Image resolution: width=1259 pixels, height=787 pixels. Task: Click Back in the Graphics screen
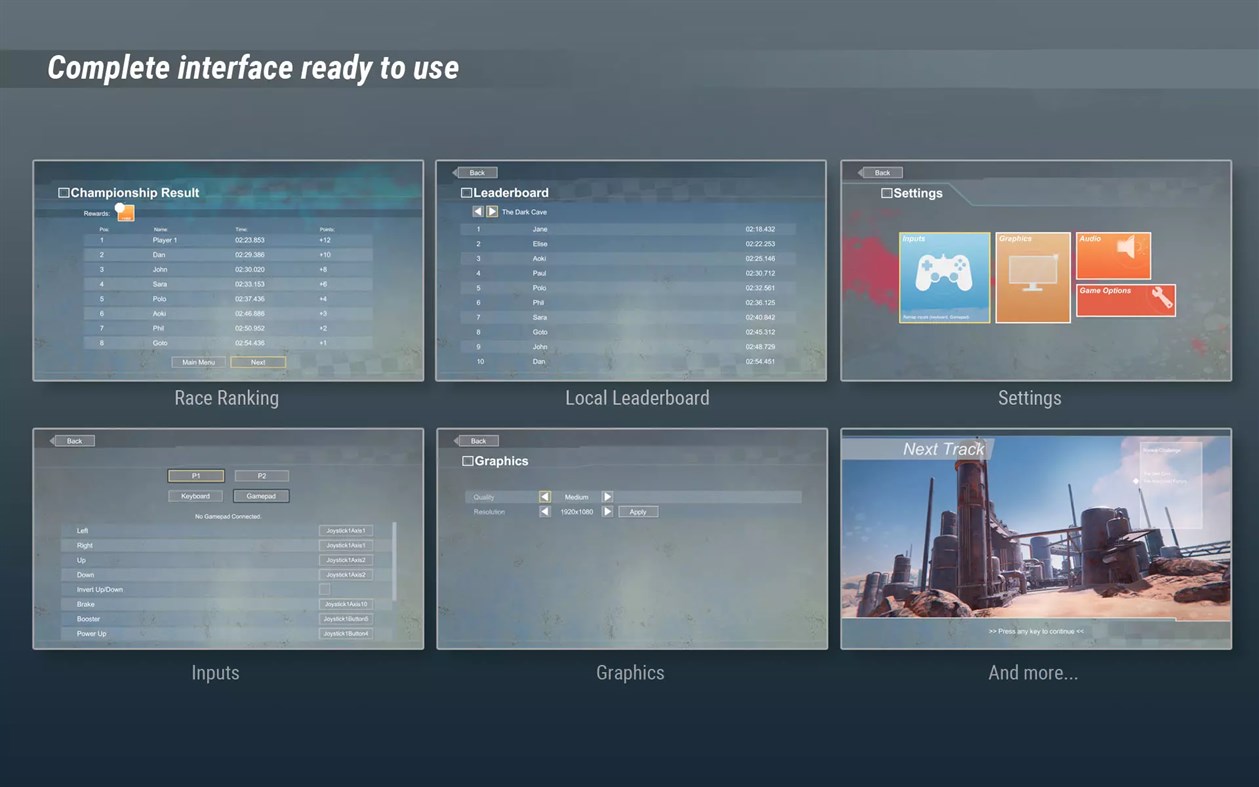476,441
